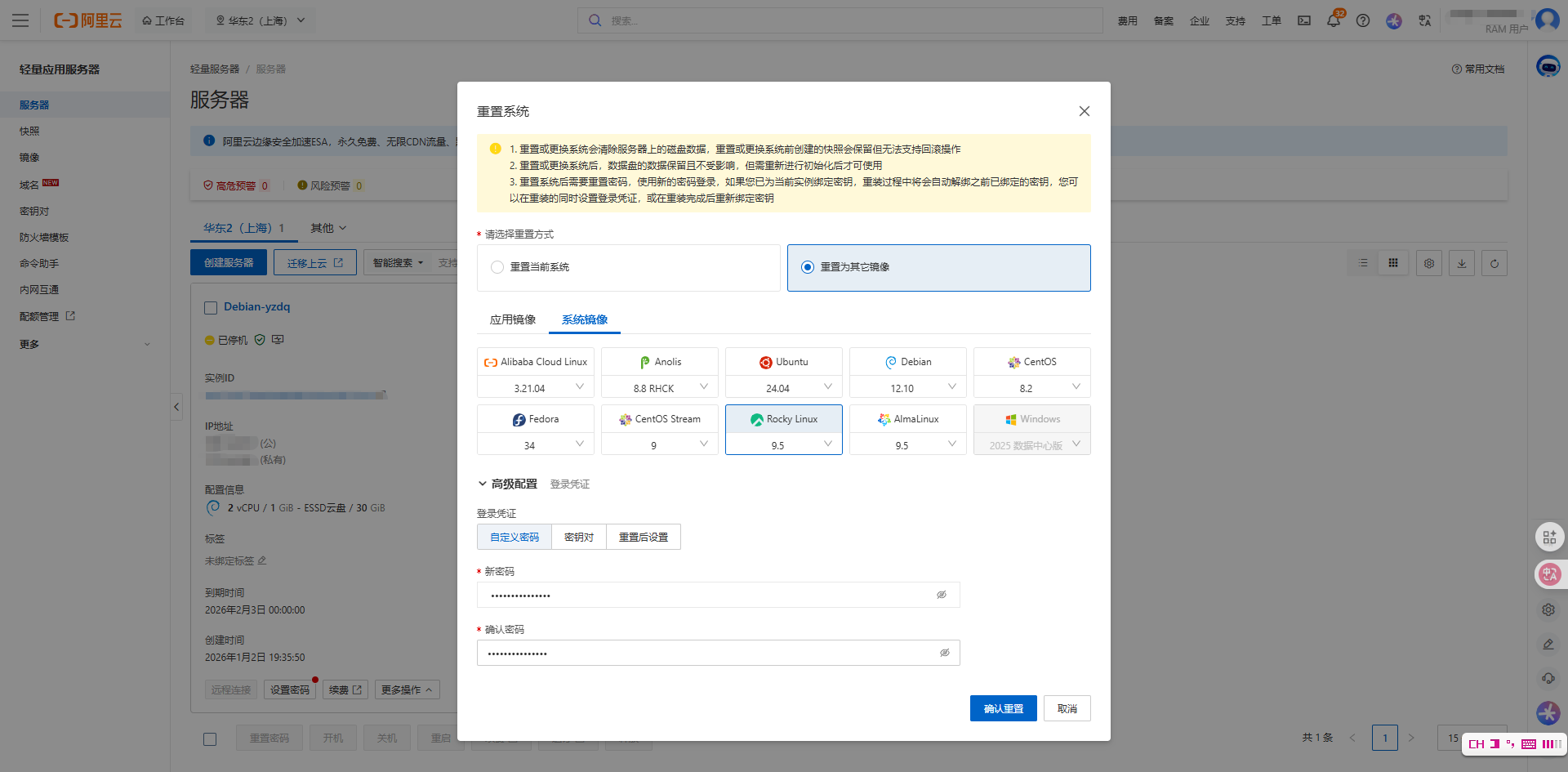This screenshot has height=772, width=1568.
Task: Open the Cloud Shell terminal icon
Action: pyautogui.click(x=1304, y=20)
